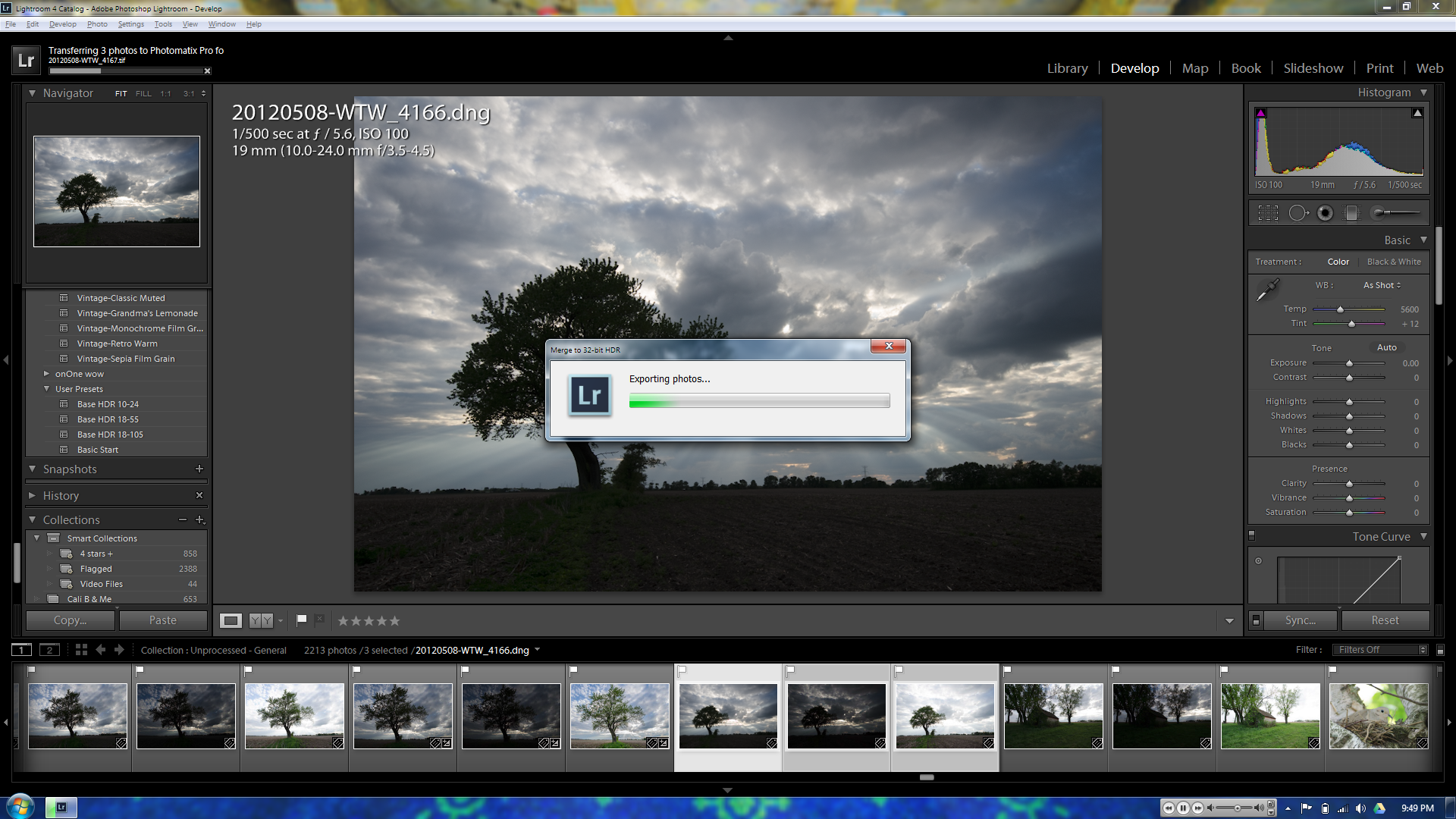Viewport: 1456px width, 819px height.
Task: Pick up the Adjustment Brush tool
Action: tap(1378, 213)
